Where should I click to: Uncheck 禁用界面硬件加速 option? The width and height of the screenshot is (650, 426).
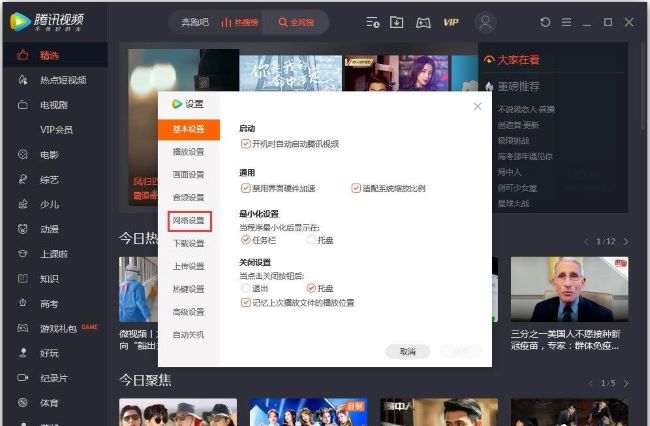[x=246, y=187]
